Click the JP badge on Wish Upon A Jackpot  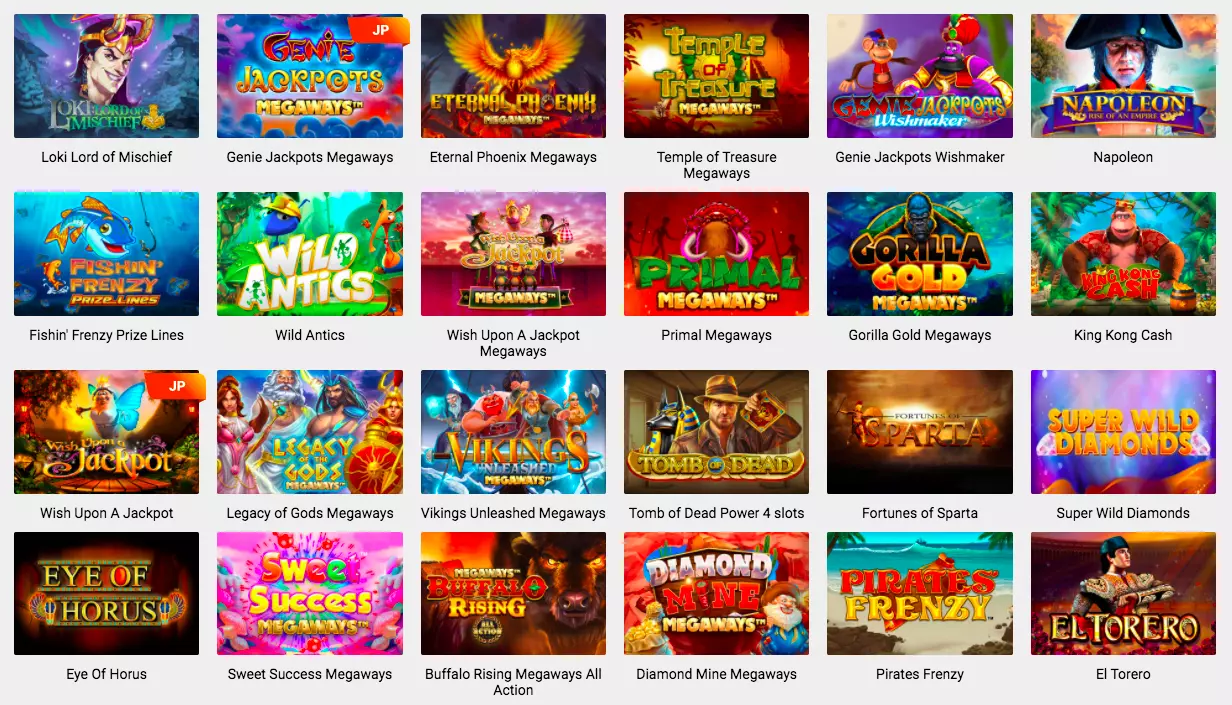(x=176, y=387)
